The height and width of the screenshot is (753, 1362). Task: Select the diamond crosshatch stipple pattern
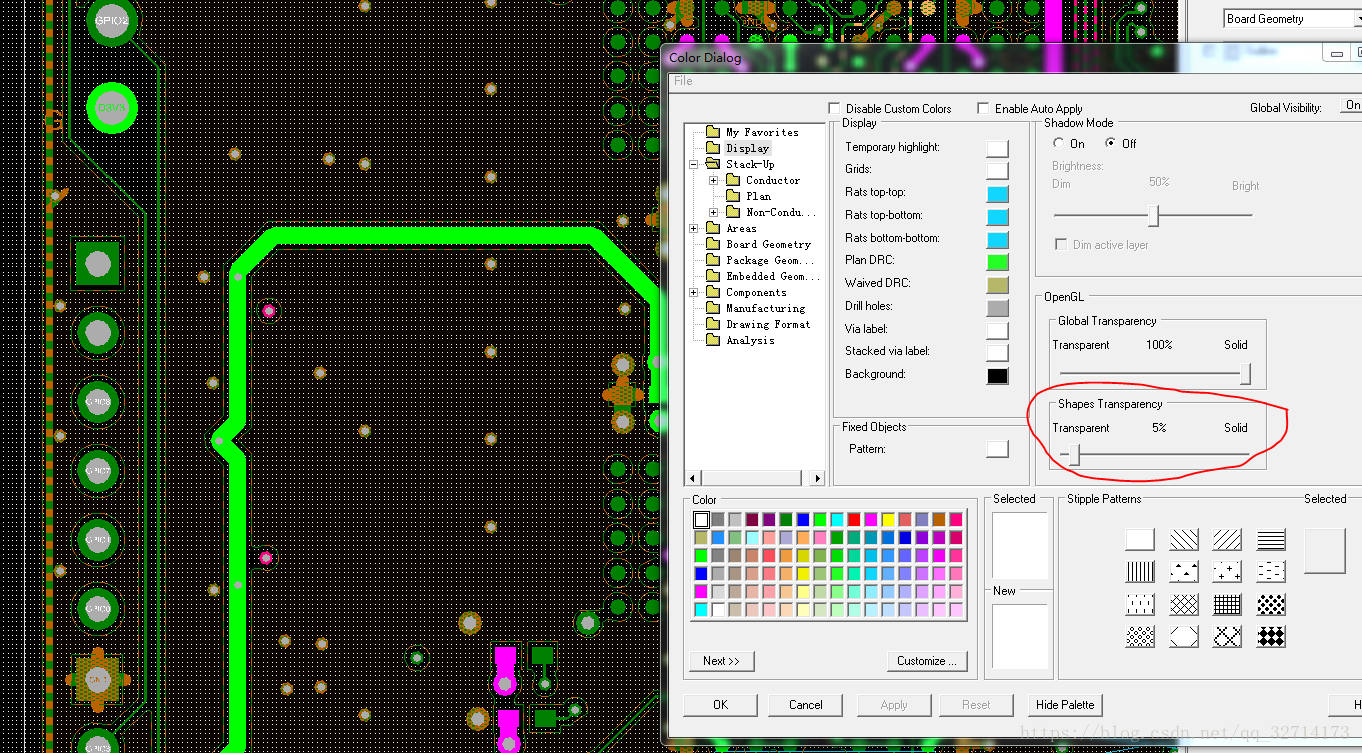(1184, 604)
